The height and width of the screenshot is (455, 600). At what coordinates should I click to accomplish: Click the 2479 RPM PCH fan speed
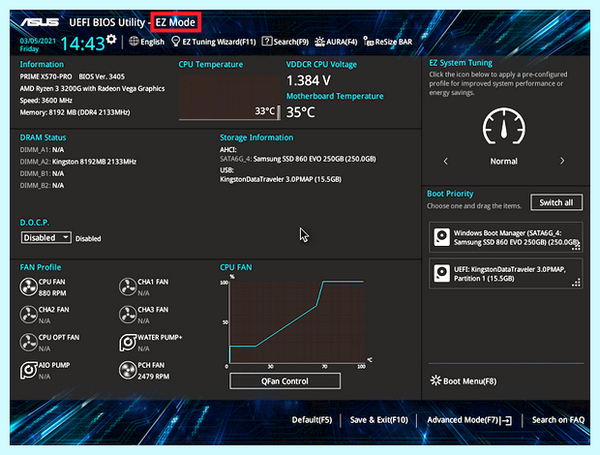tap(153, 377)
